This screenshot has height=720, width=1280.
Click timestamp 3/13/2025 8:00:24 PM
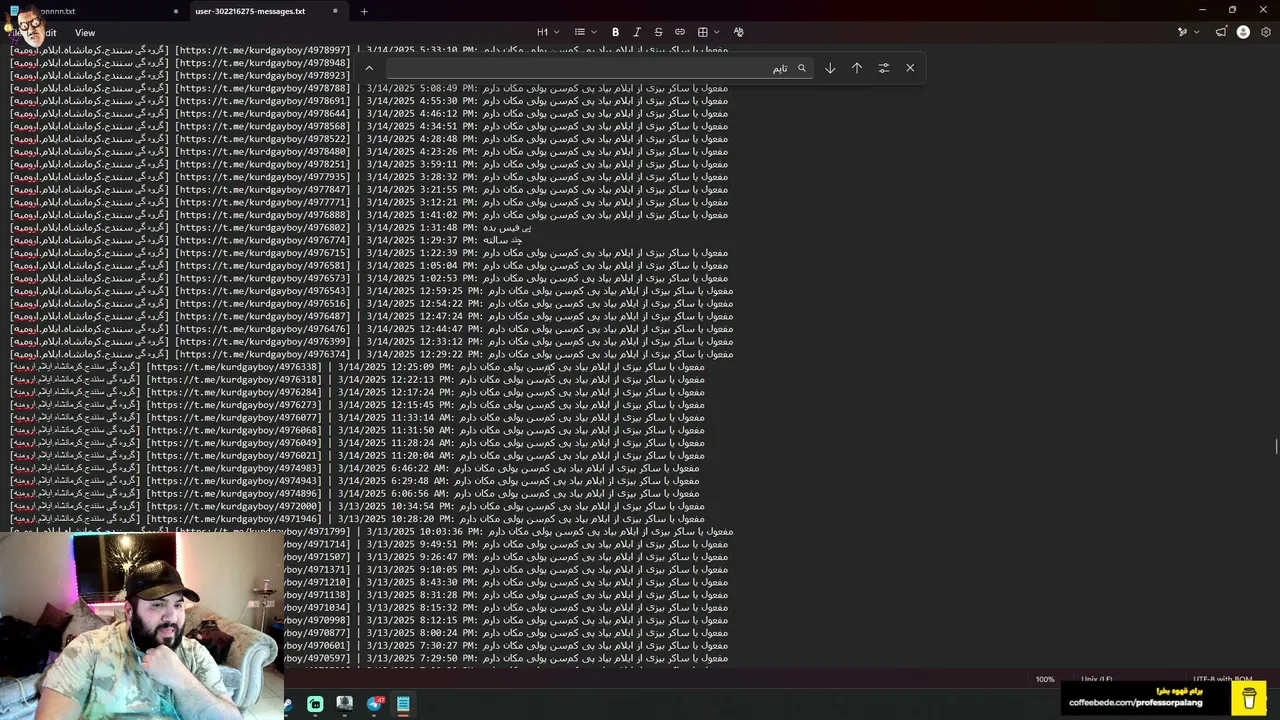423,633
